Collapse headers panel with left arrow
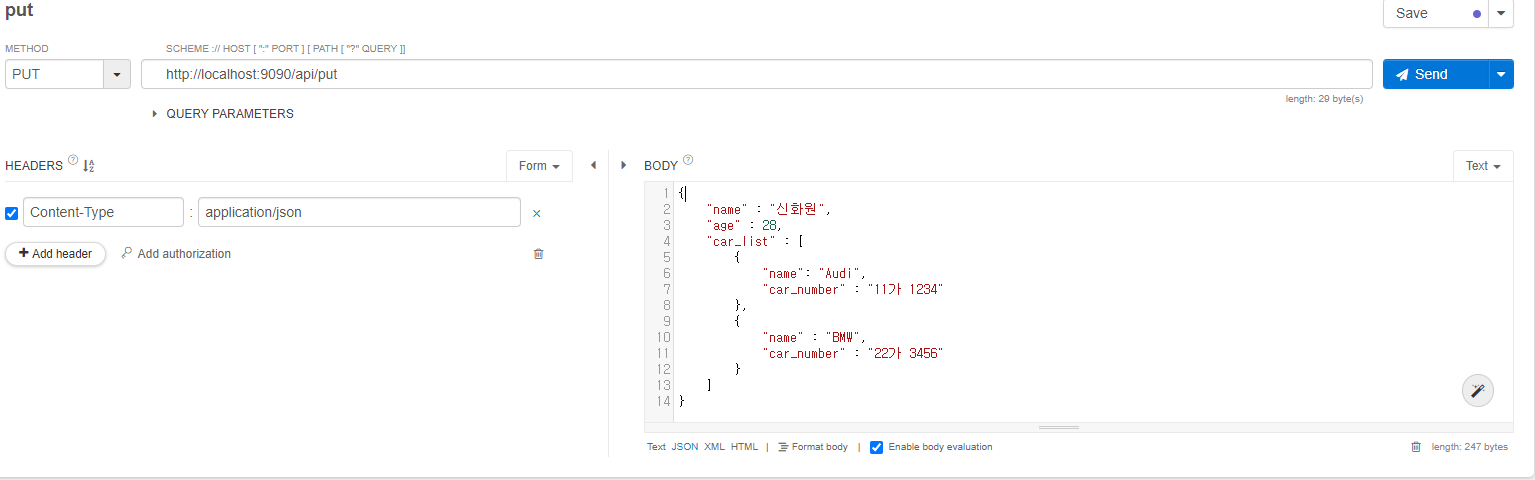Image resolution: width=1535 pixels, height=480 pixels. [593, 165]
